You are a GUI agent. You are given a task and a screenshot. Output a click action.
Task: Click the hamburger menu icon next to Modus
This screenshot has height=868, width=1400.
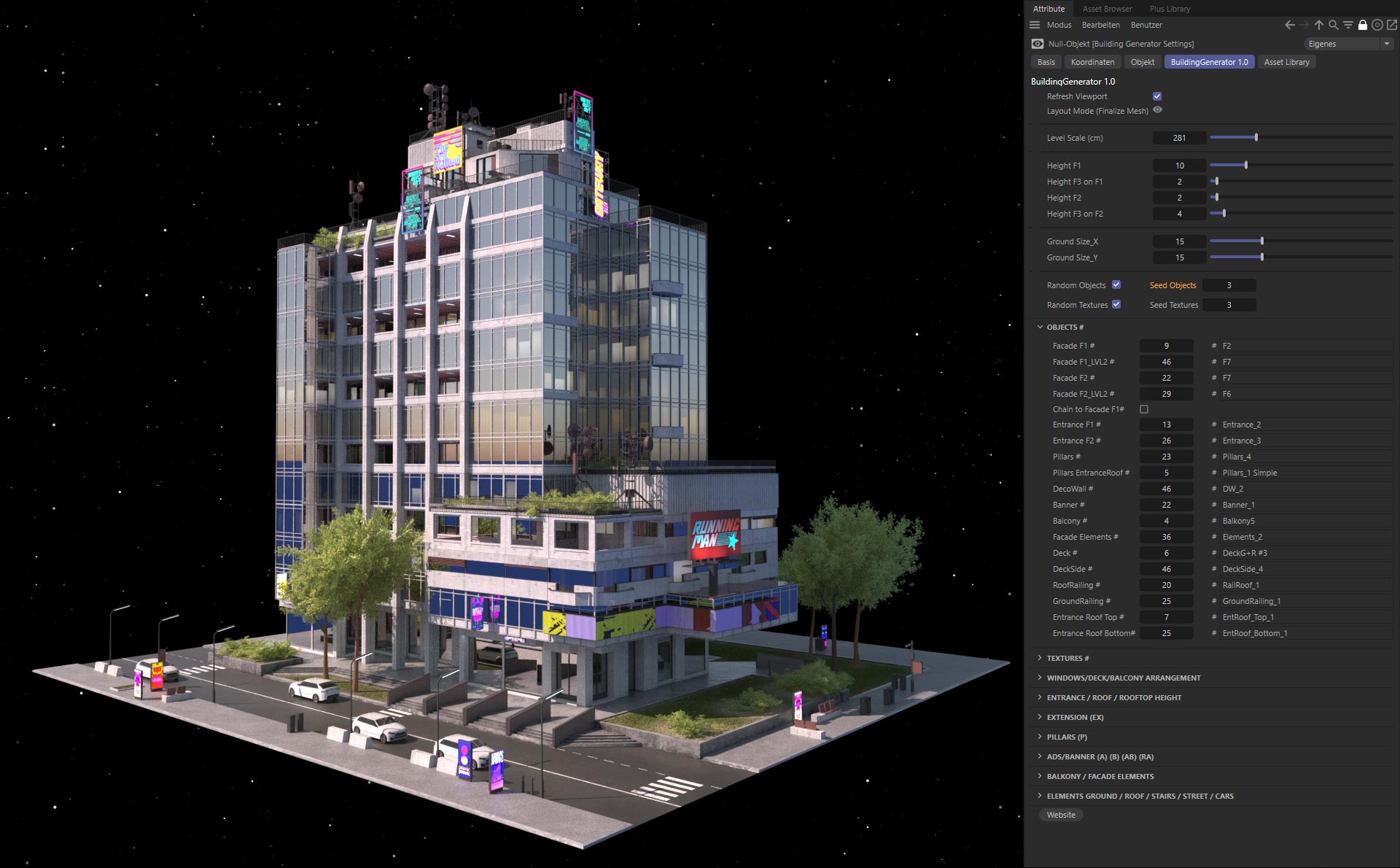coord(1035,25)
